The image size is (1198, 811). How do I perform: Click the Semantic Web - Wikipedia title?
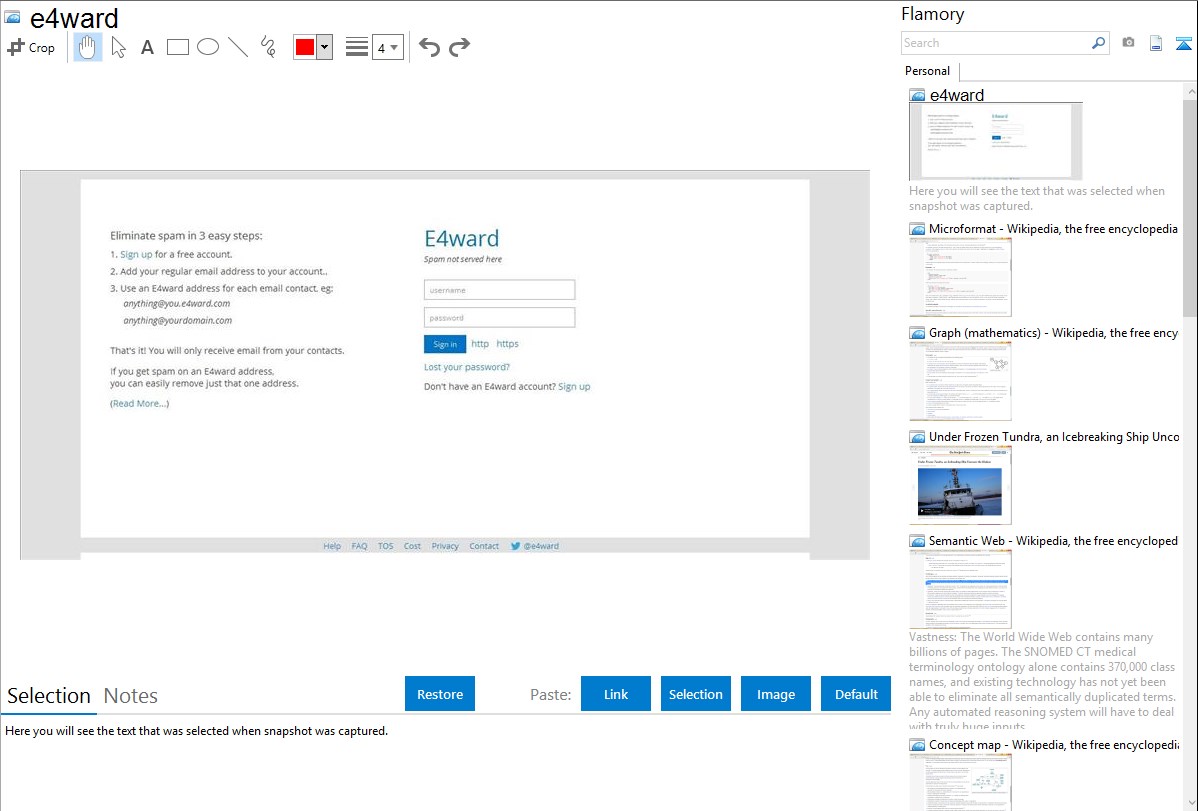click(1053, 540)
